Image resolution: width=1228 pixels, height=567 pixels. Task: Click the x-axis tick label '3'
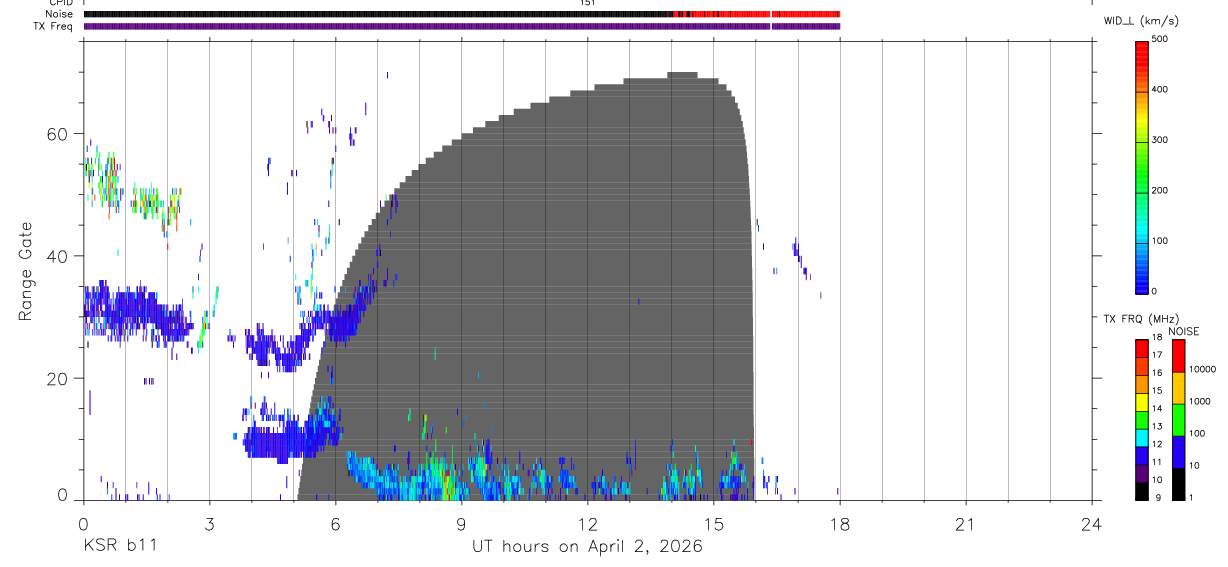(x=209, y=523)
